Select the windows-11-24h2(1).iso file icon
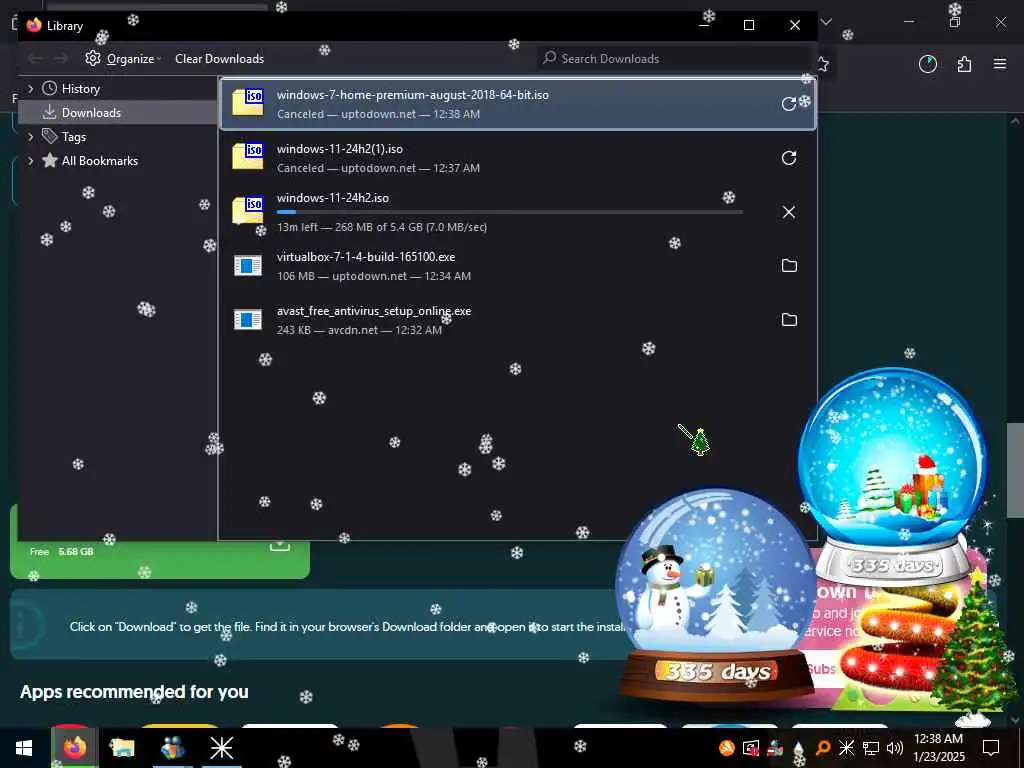Viewport: 1024px width, 768px height. 248,157
